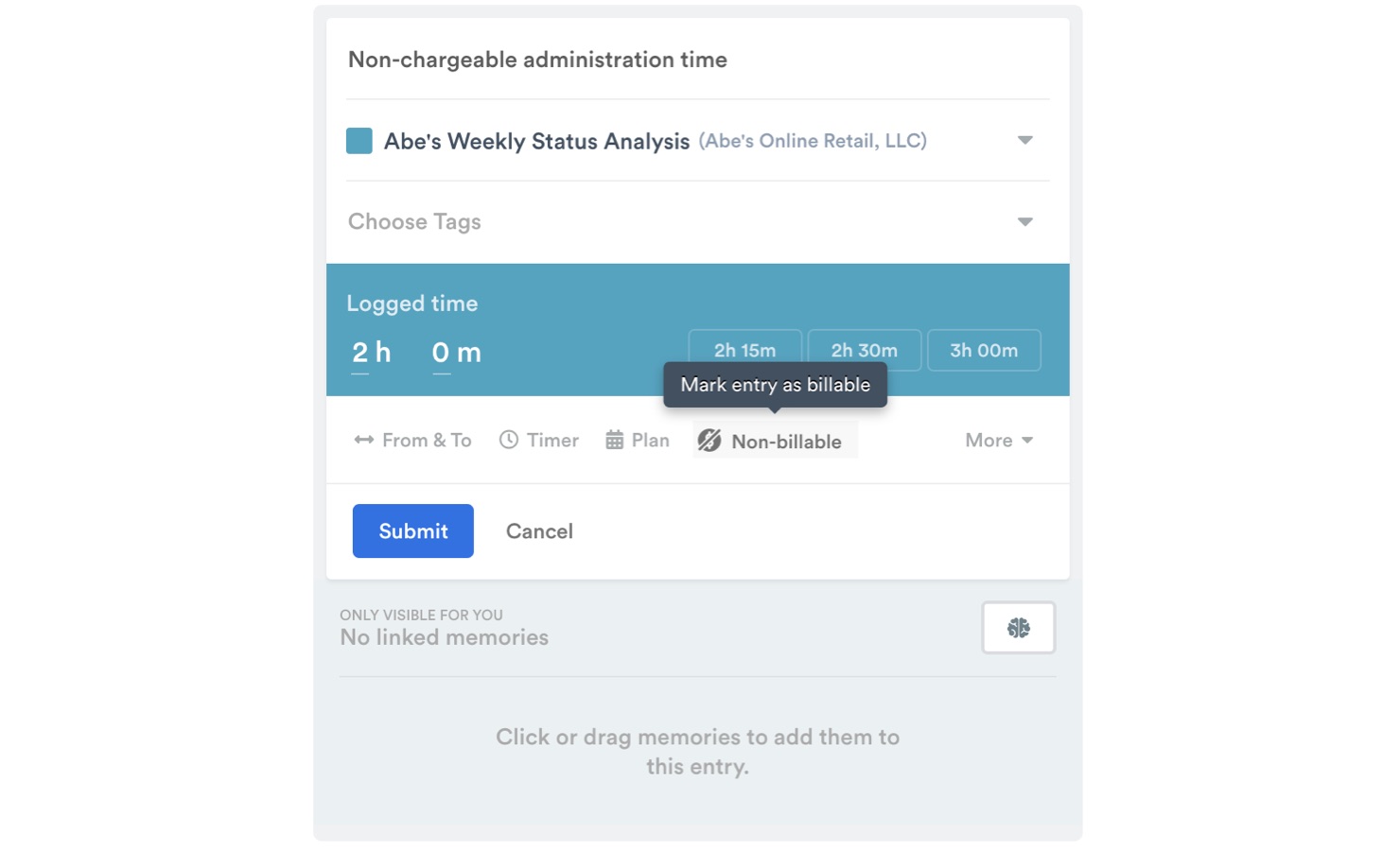
Task: Click the From & To arrows icon
Action: [x=363, y=440]
